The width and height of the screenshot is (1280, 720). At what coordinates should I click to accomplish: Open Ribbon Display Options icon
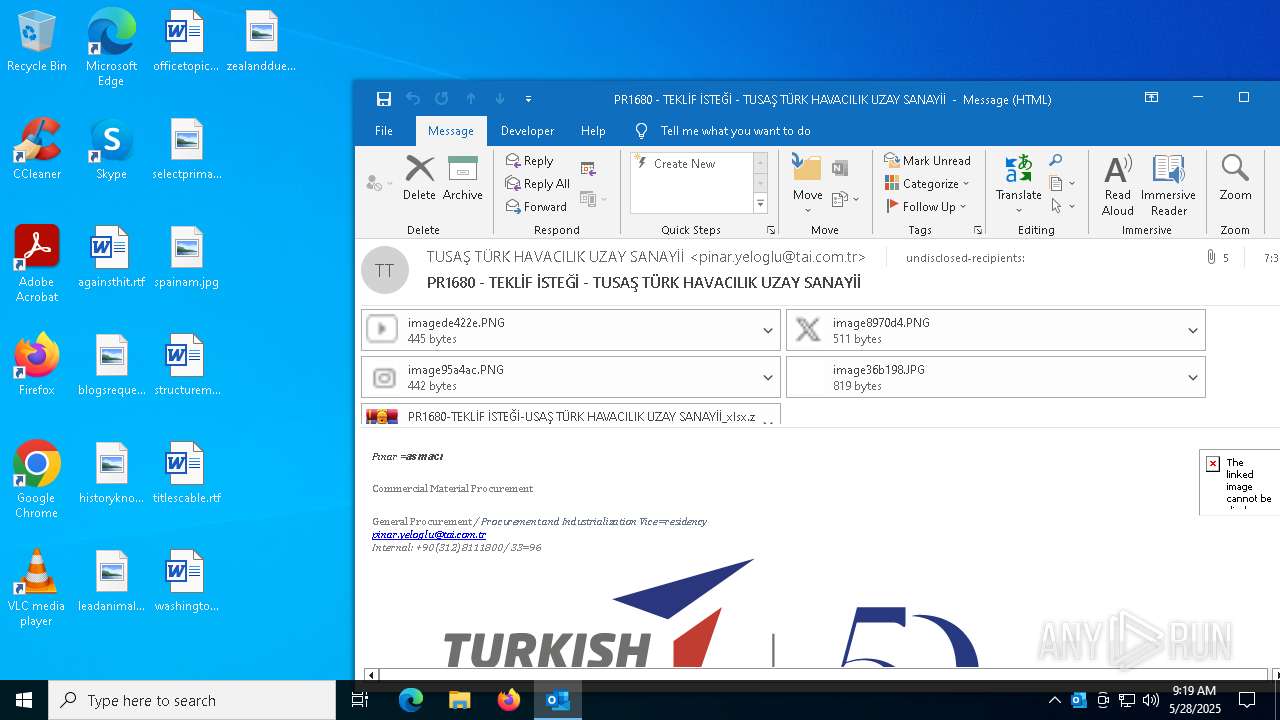tap(1151, 97)
